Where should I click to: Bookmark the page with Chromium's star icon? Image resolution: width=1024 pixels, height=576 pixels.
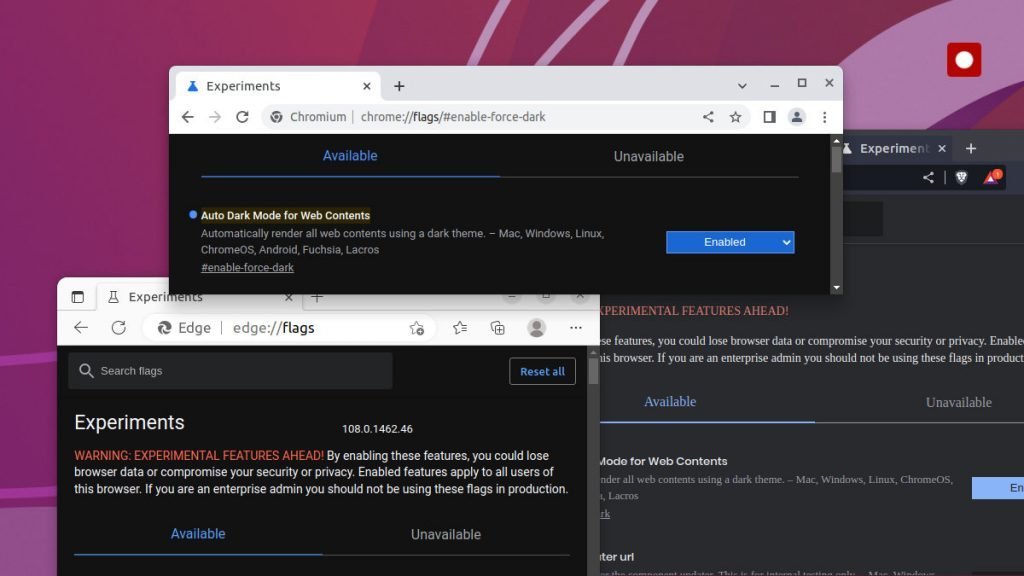click(736, 116)
